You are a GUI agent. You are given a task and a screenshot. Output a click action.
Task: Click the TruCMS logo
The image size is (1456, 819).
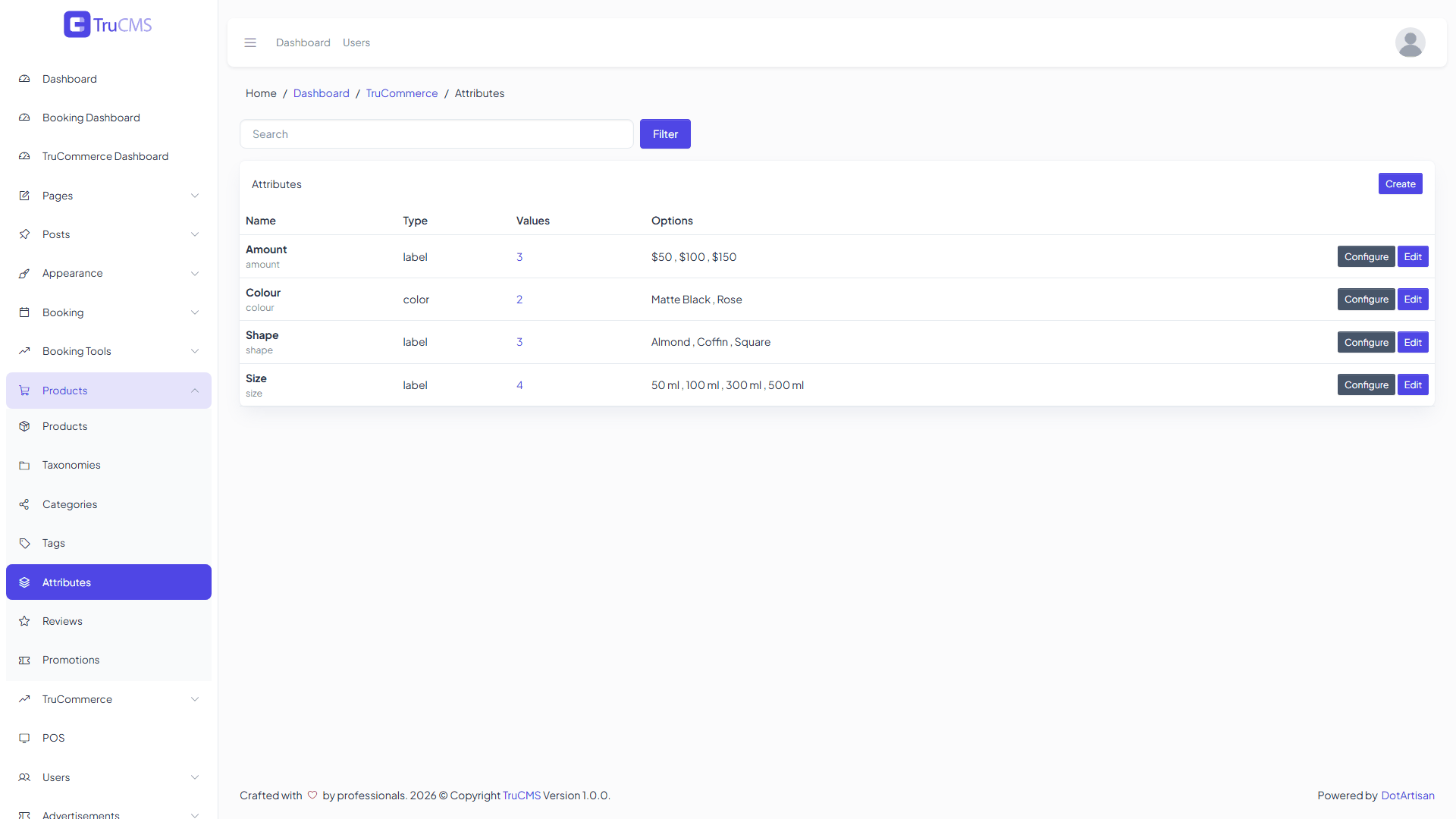[x=108, y=24]
